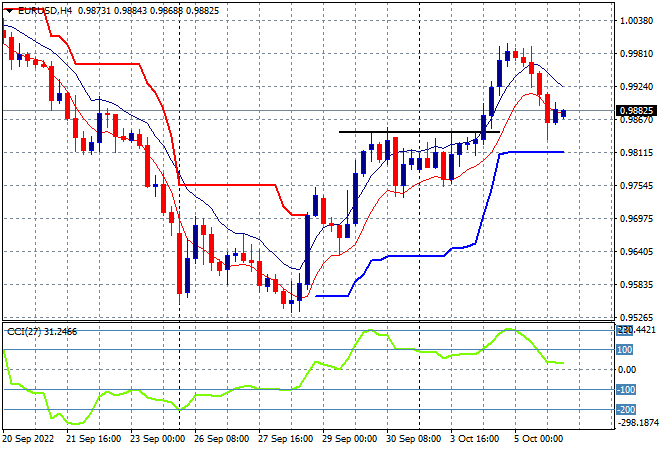This screenshot has height=450, width=660.
Task: Click the 0.99240 price axis label
Action: coord(637,86)
